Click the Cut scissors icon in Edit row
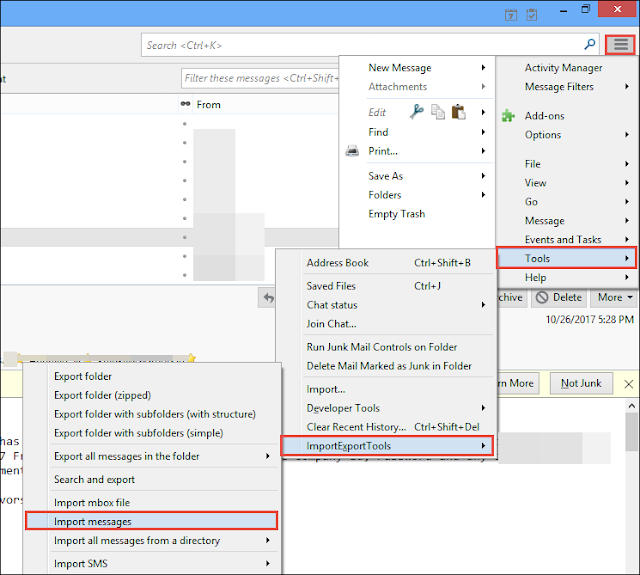Screen dimensions: 640x575 [417, 112]
